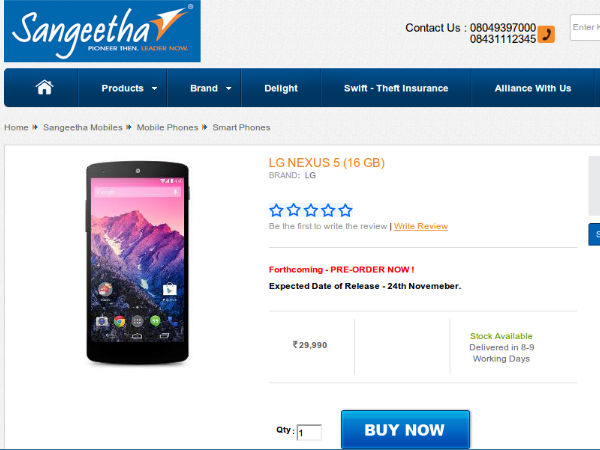Click the home icon in navigation bar
The width and height of the screenshot is (600, 450).
click(x=44, y=88)
